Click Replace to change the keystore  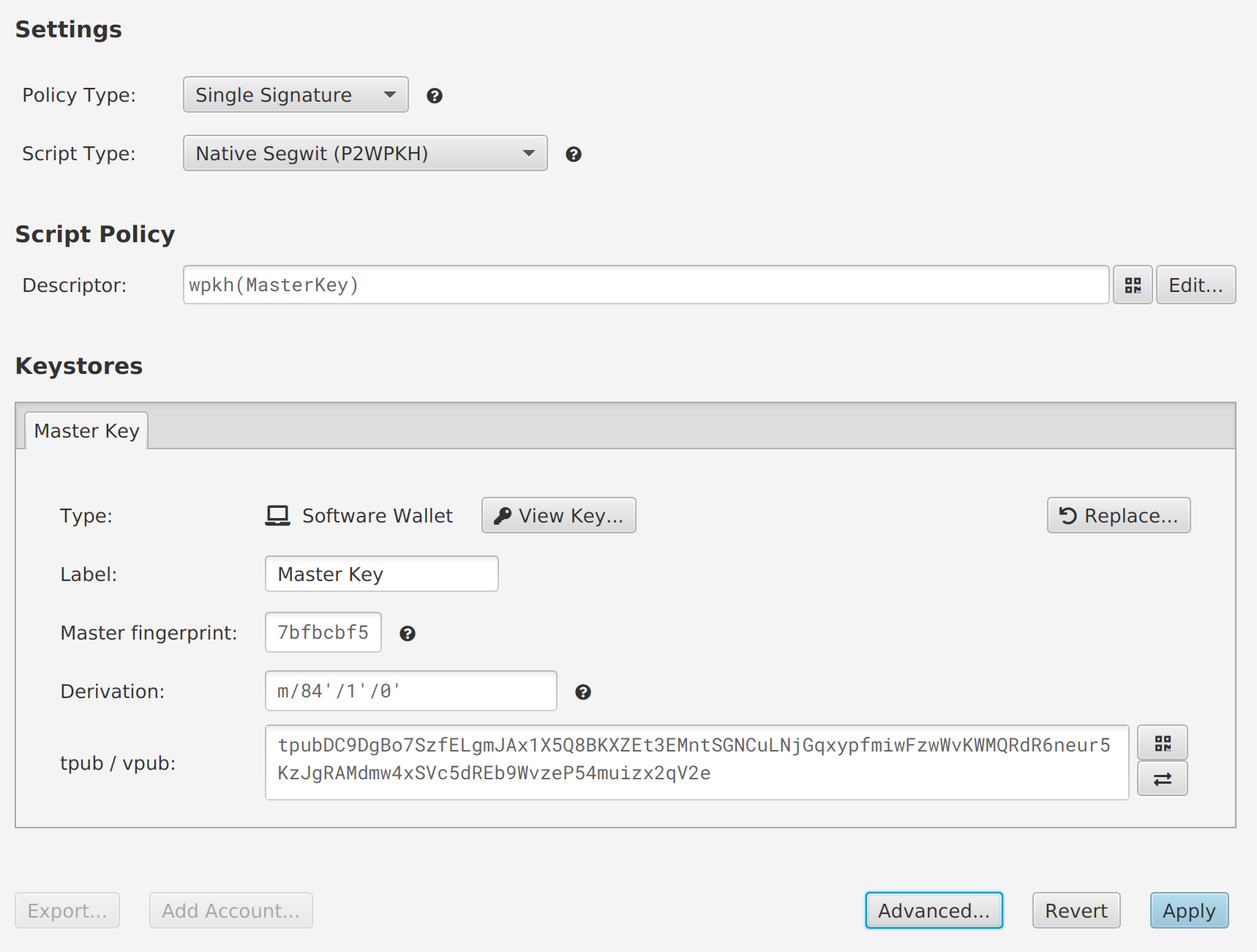[1118, 516]
